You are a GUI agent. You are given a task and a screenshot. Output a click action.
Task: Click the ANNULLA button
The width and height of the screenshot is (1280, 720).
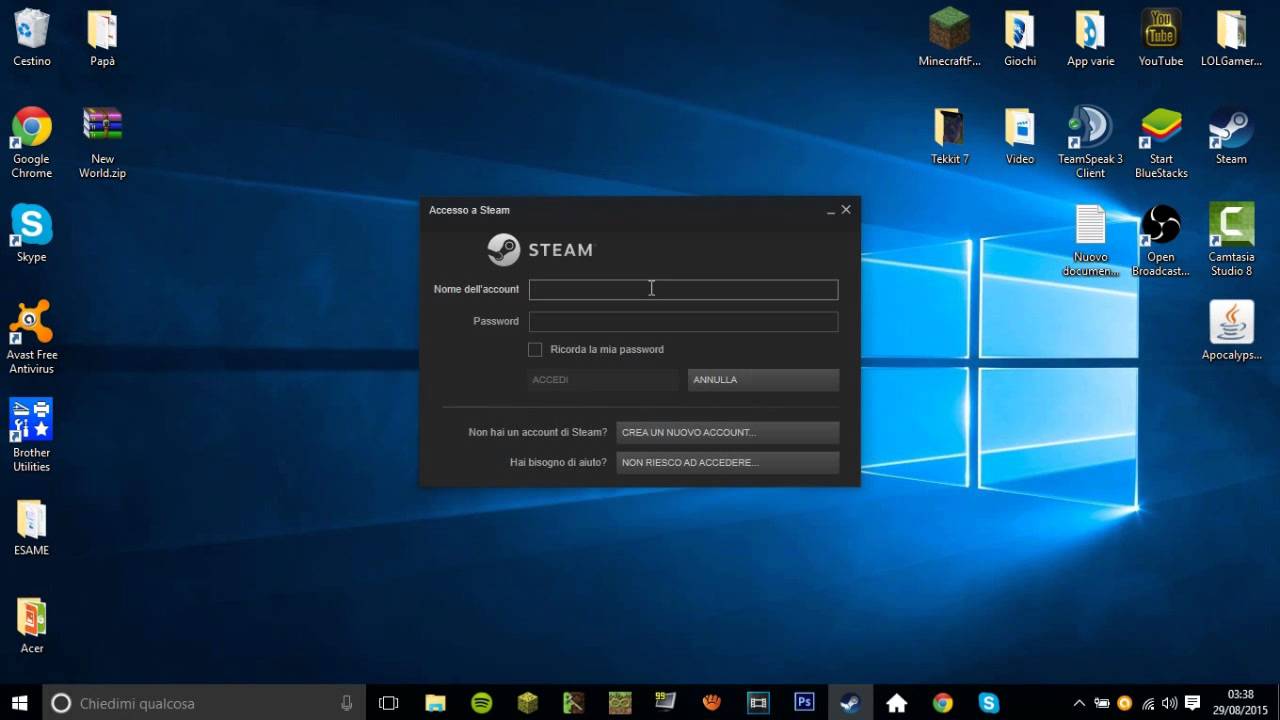click(x=763, y=380)
